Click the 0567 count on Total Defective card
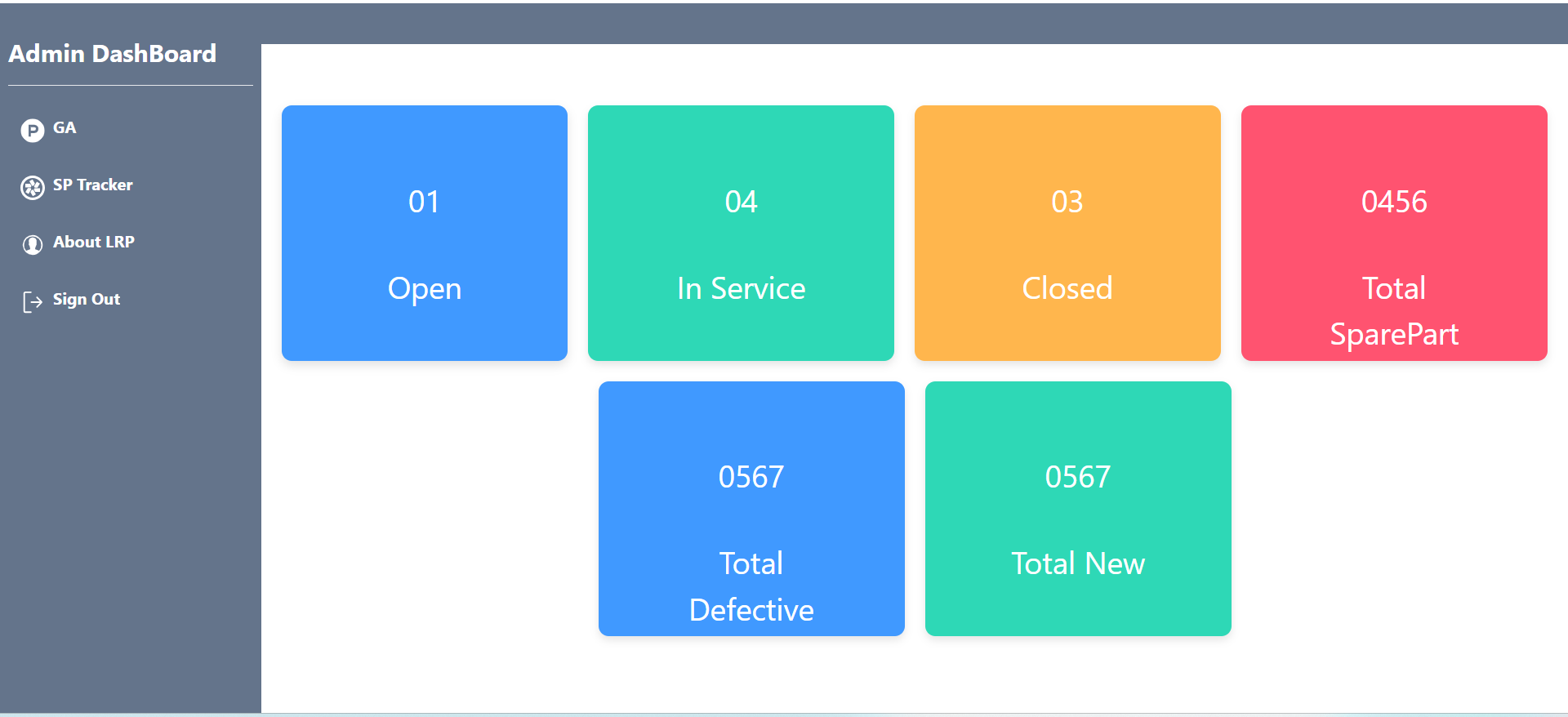 (x=751, y=477)
